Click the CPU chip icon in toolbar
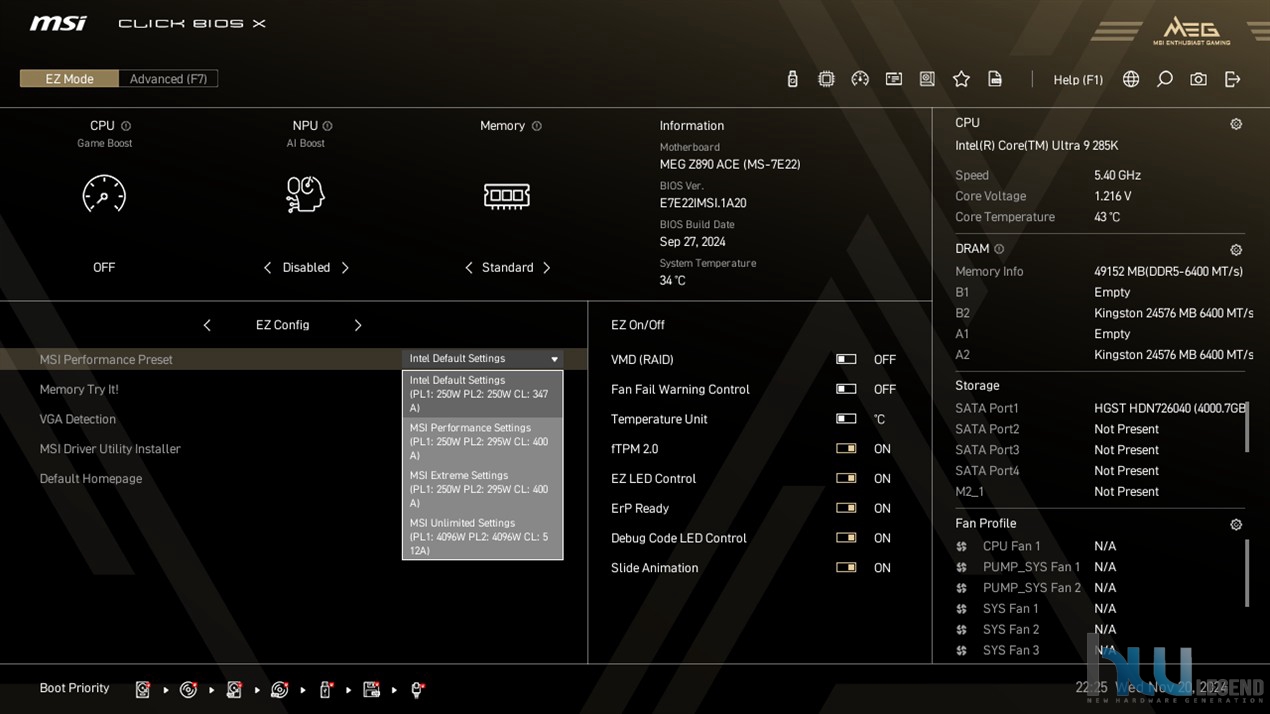 [x=826, y=79]
